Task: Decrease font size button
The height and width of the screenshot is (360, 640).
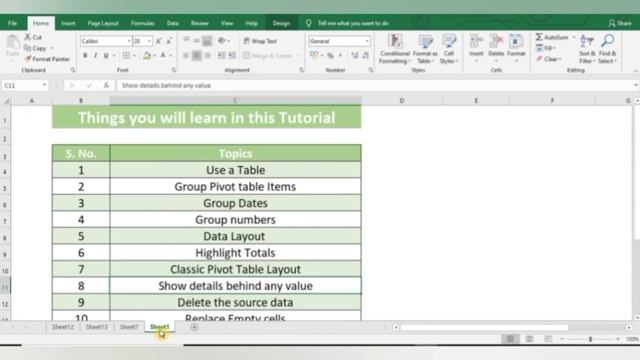Action: point(169,41)
